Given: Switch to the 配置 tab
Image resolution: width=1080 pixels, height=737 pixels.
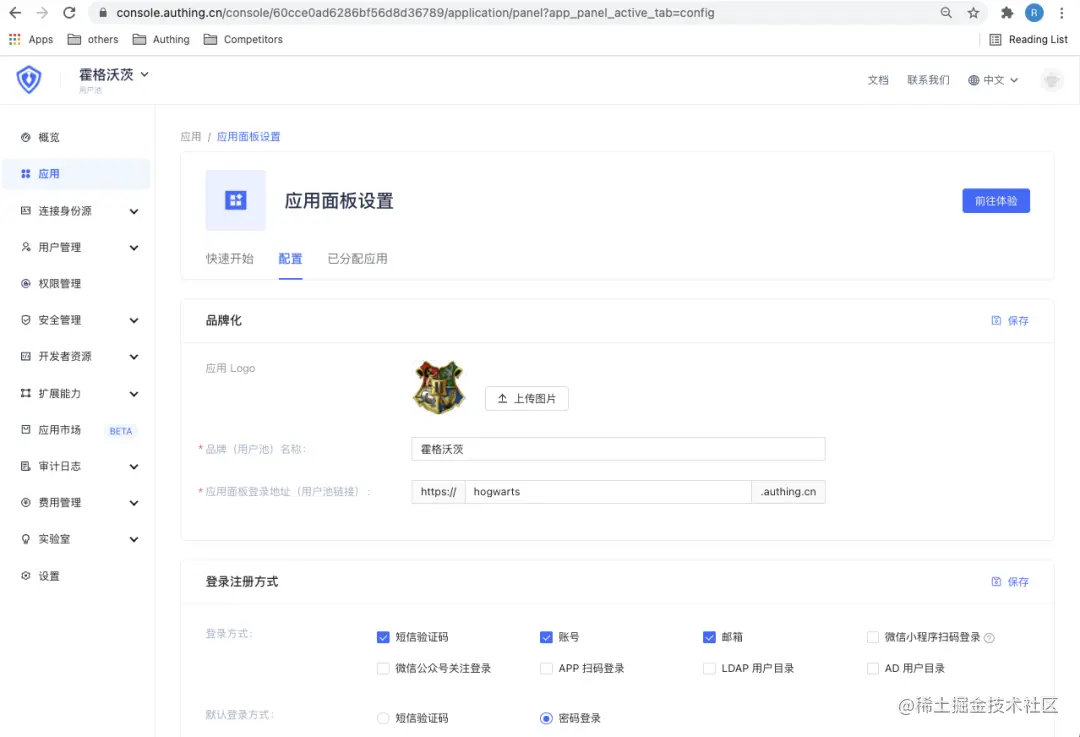Looking at the screenshot, I should (290, 259).
